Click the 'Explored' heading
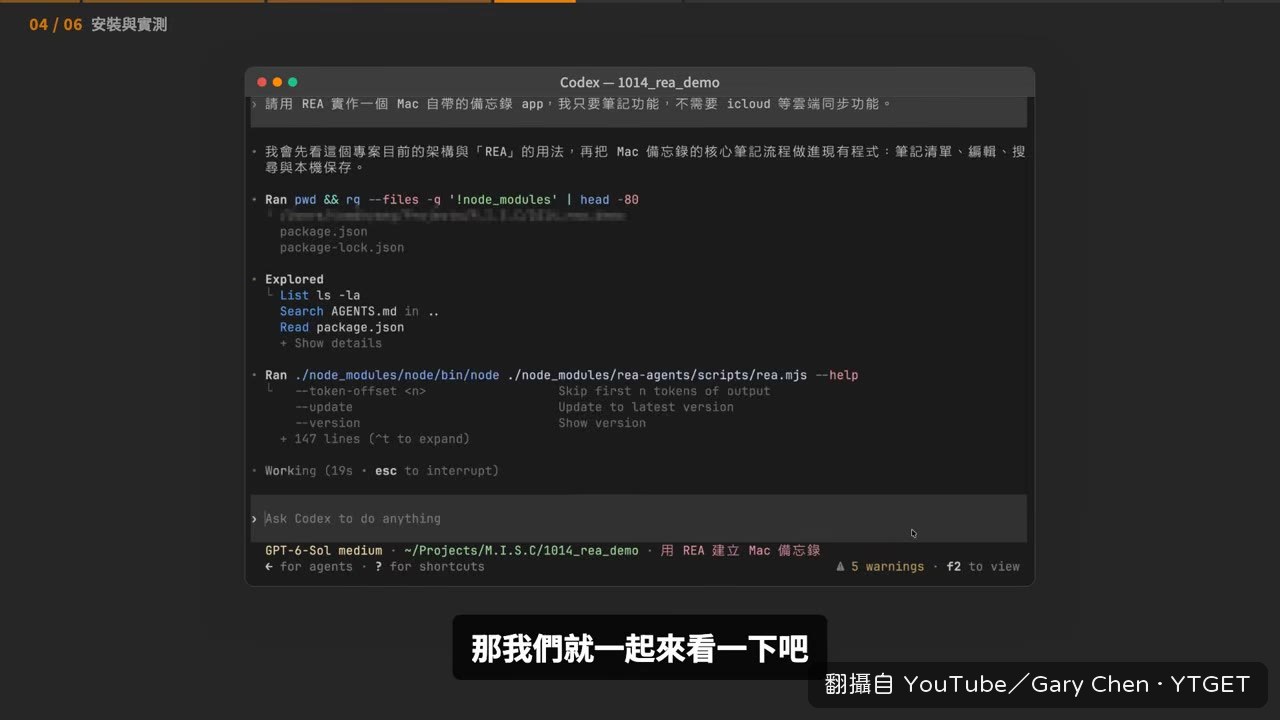The image size is (1280, 720). [294, 279]
